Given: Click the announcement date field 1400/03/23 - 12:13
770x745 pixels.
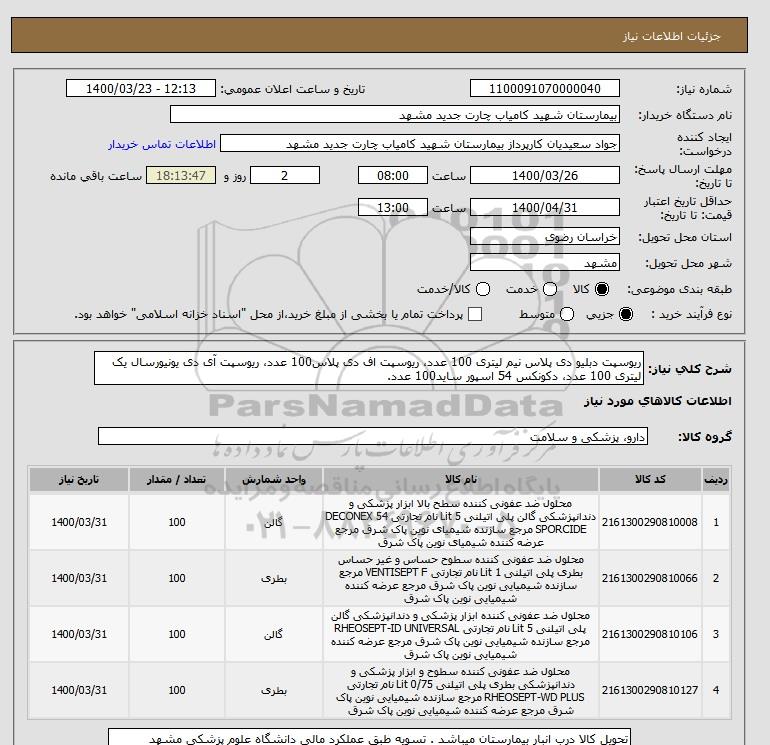Looking at the screenshot, I should pyautogui.click(x=141, y=89).
